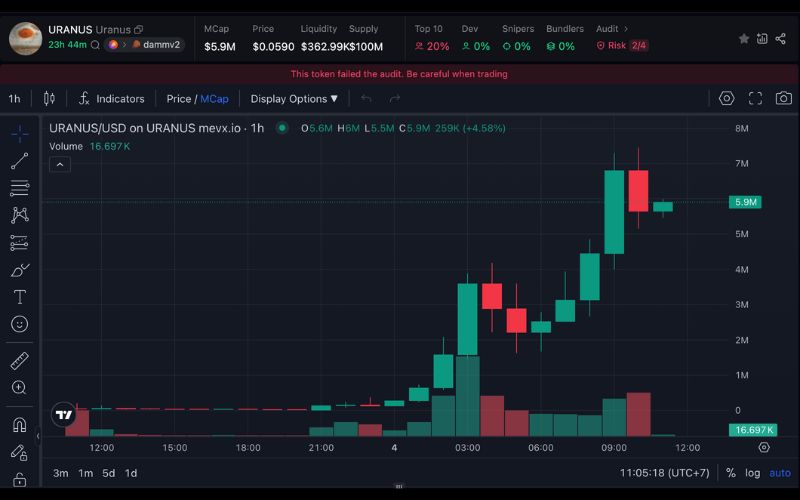Image resolution: width=800 pixels, height=500 pixels.
Task: Click the 09:00 time axis label
Action: (614, 447)
